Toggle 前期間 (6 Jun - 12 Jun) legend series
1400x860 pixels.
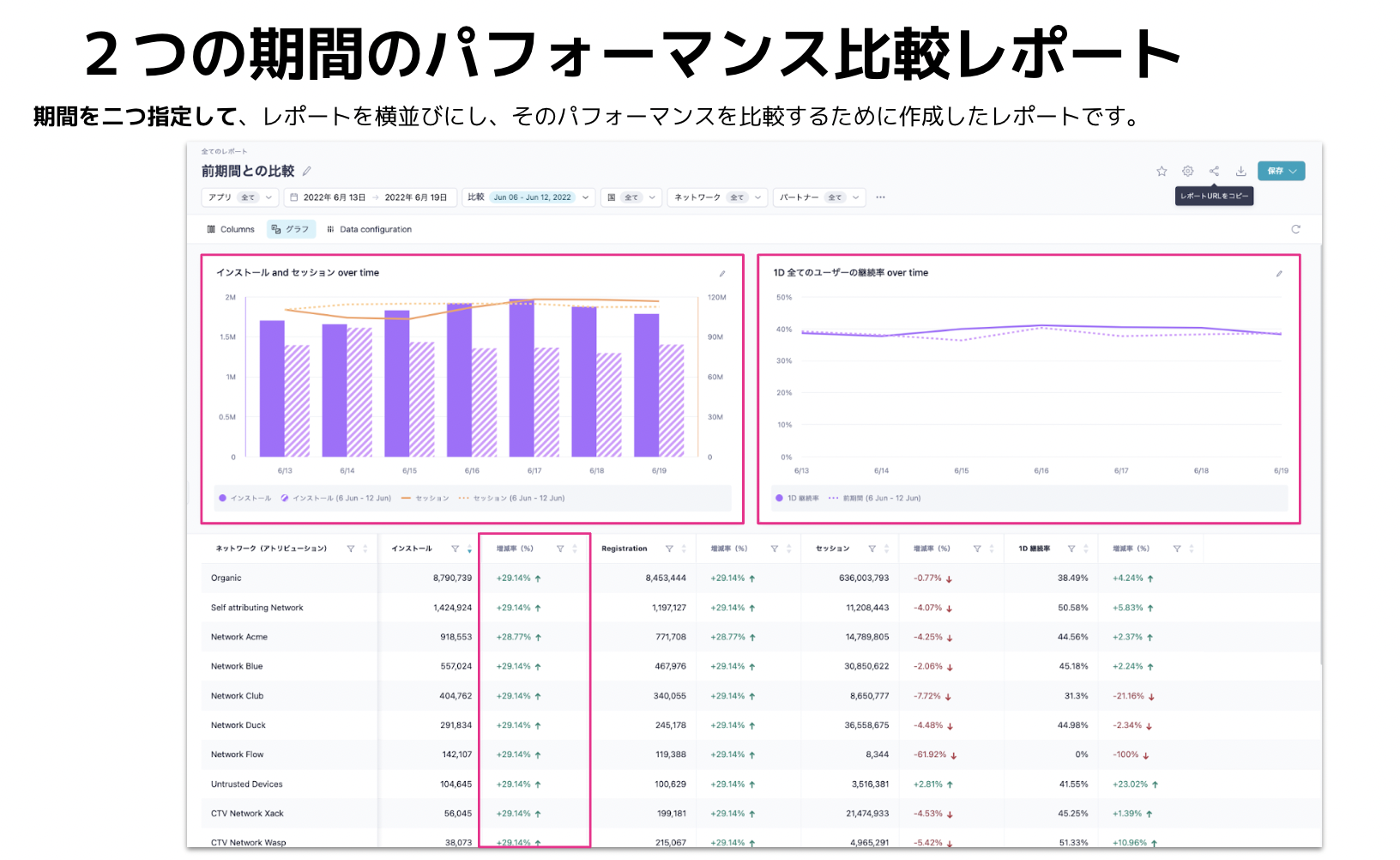click(x=875, y=498)
